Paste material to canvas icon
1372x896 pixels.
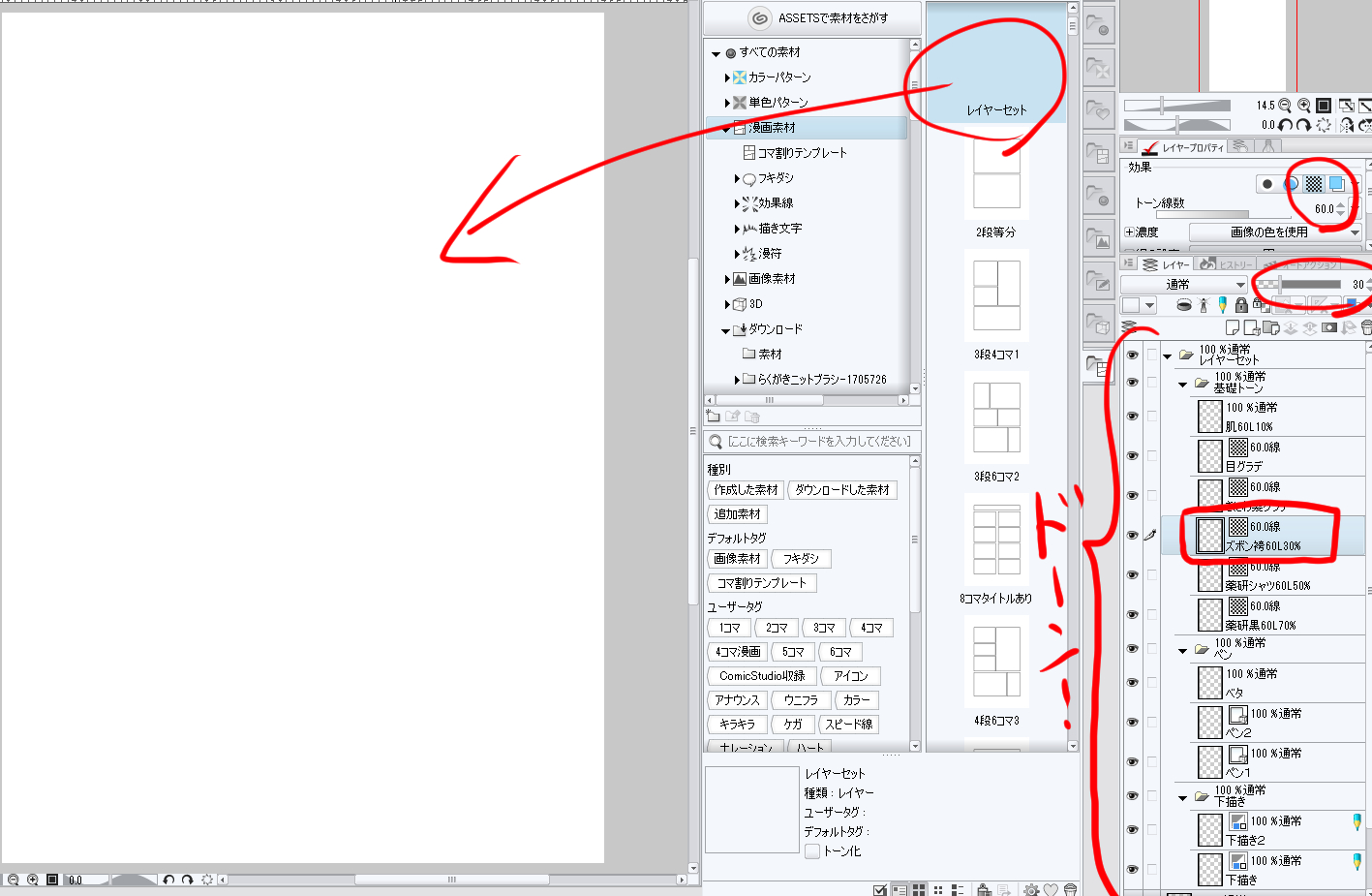[984, 889]
